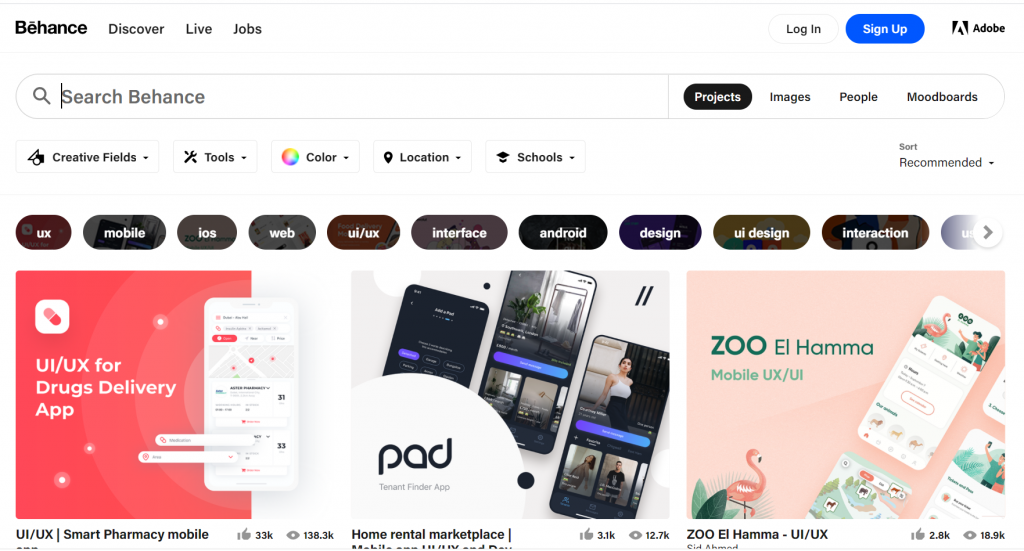This screenshot has height=551, width=1024.
Task: Go to the Discover menu item
Action: (x=136, y=29)
